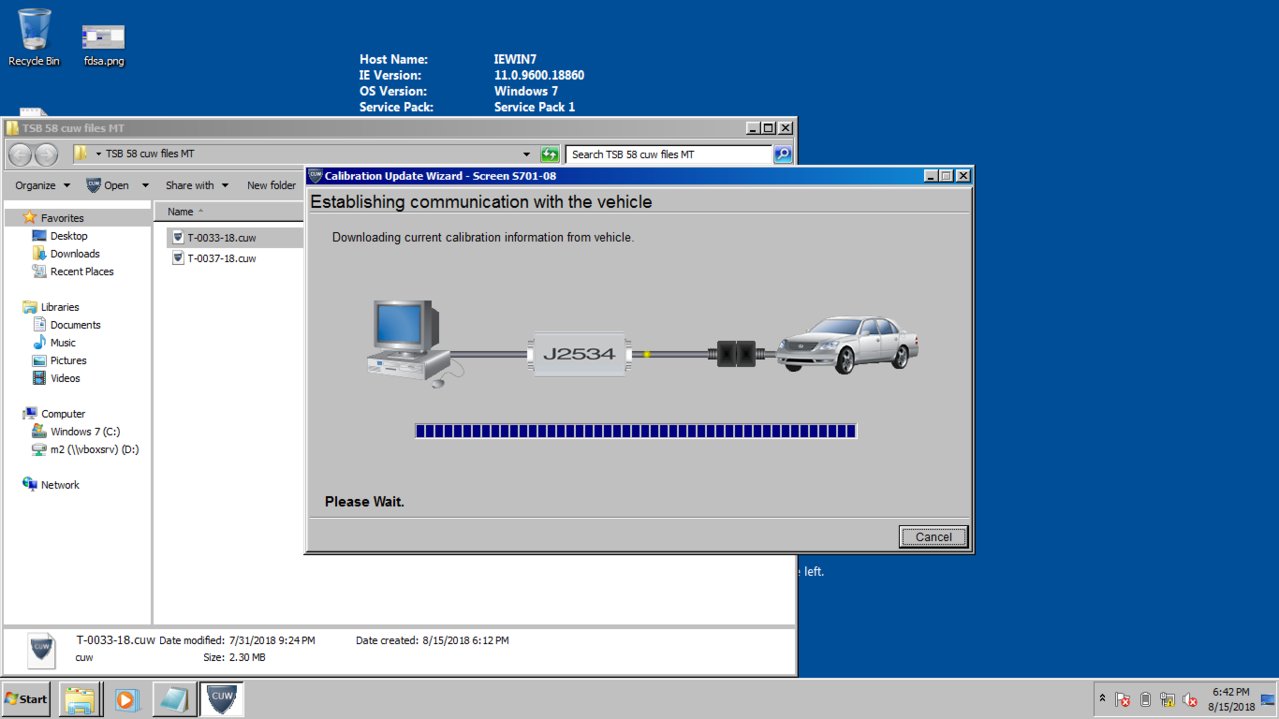
Task: Select Favorites in navigation pane
Action: coord(62,218)
